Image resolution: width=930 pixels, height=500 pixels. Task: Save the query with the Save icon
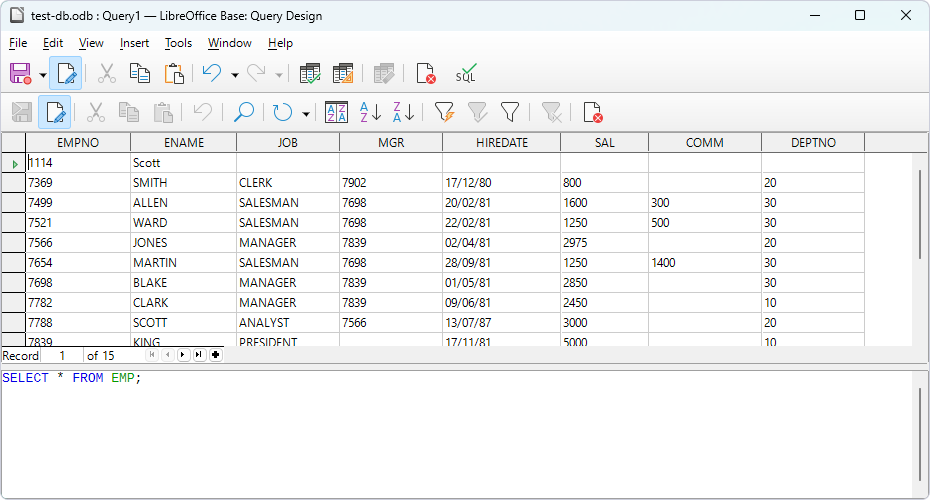[21, 74]
